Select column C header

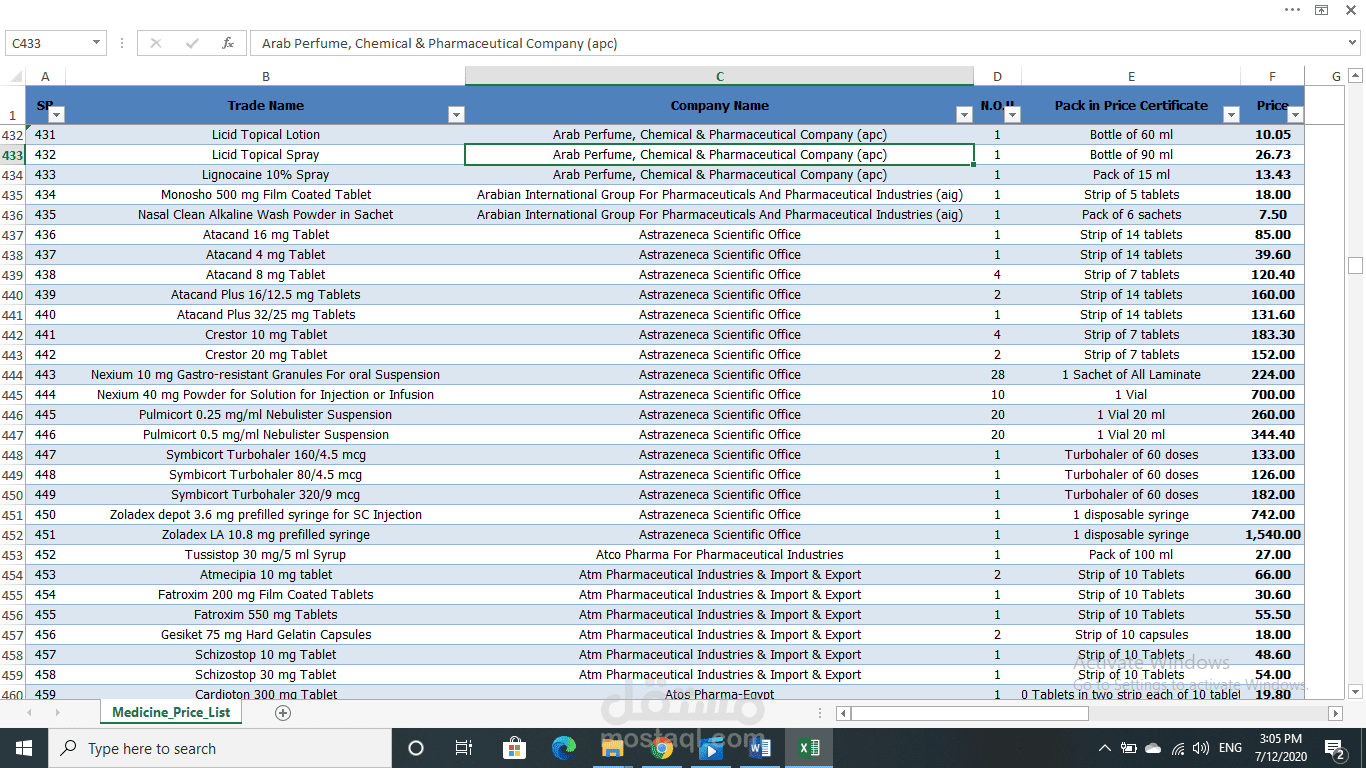point(720,76)
